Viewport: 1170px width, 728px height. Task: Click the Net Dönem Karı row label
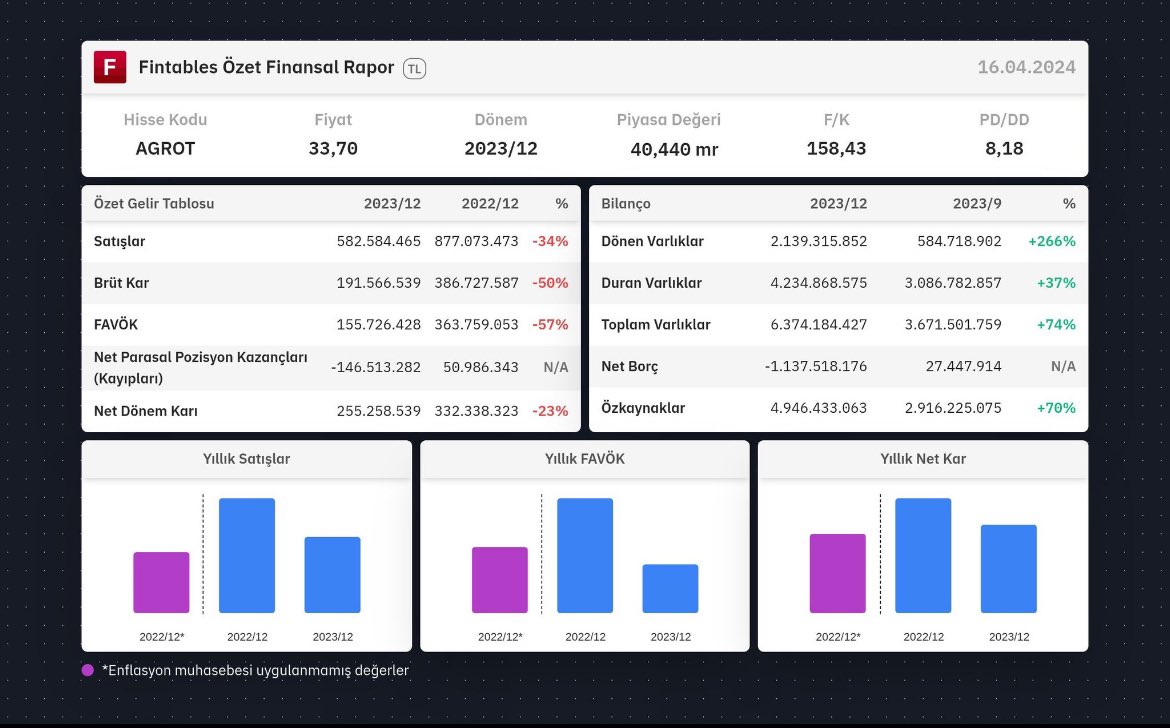pos(146,411)
